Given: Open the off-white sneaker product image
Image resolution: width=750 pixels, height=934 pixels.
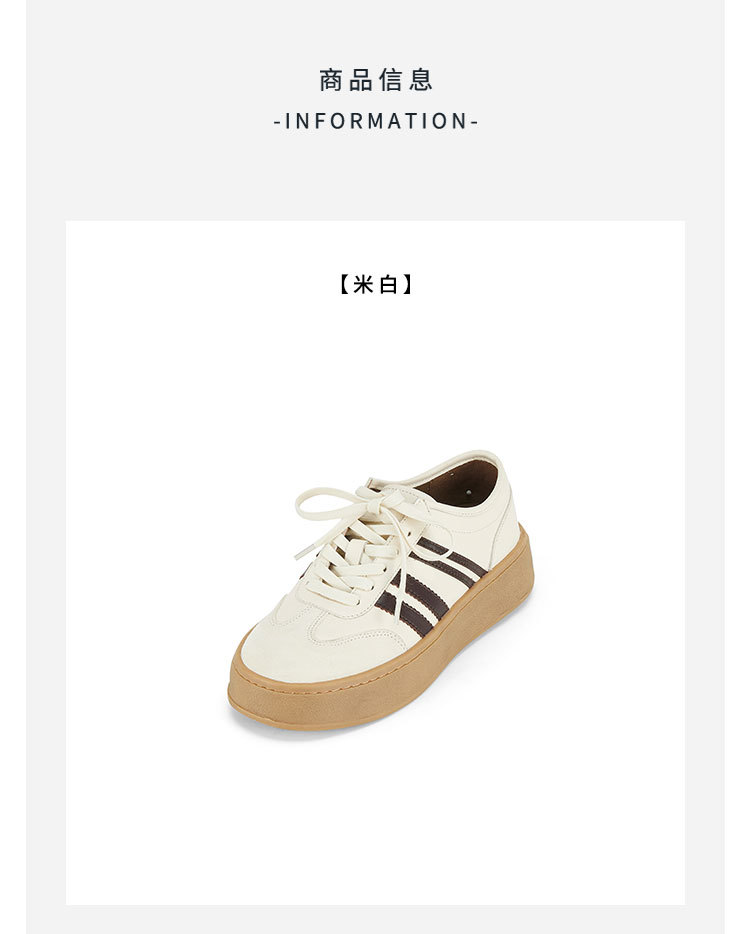Looking at the screenshot, I should [x=381, y=590].
